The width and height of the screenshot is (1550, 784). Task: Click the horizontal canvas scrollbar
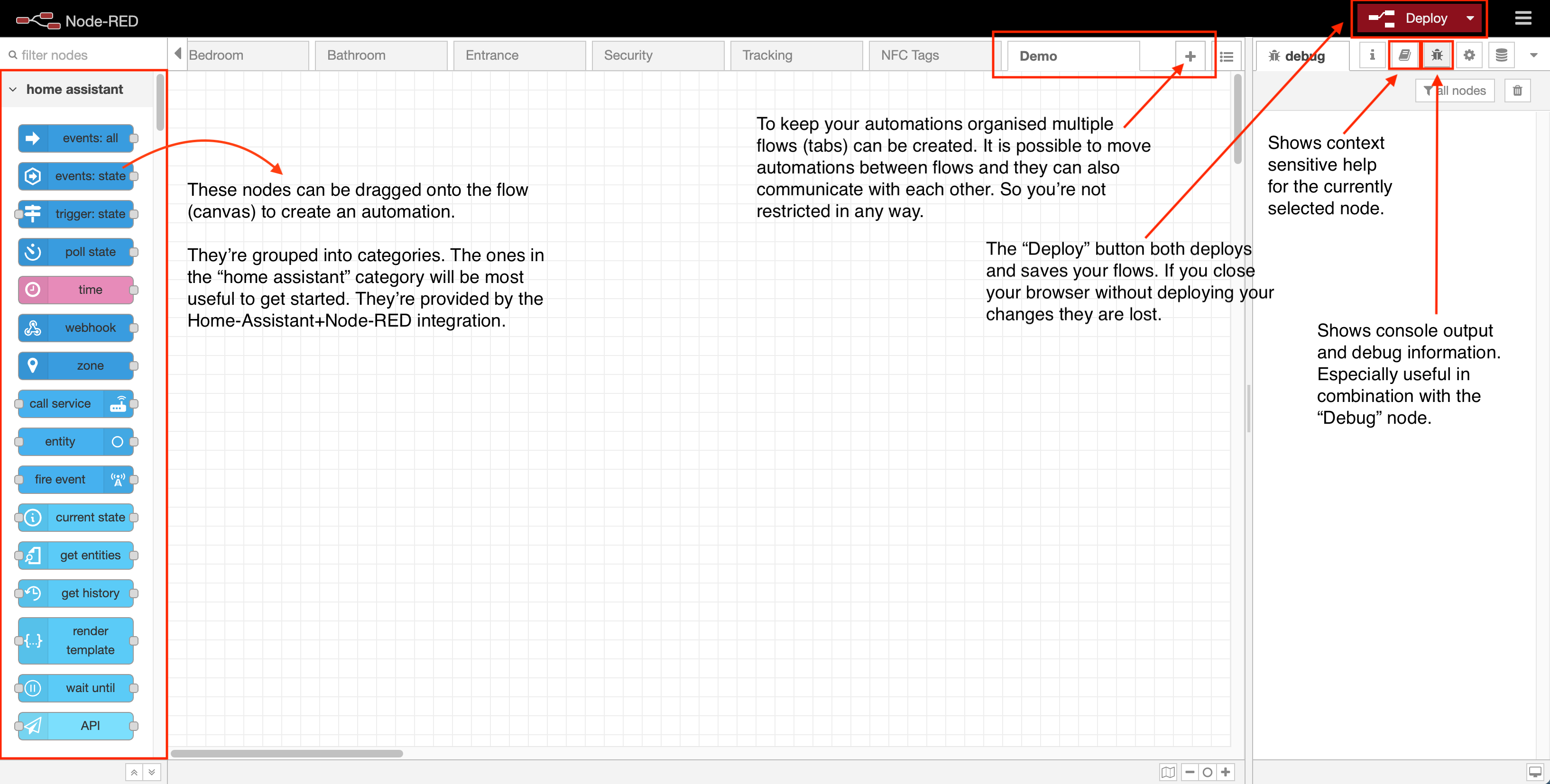pos(287,753)
